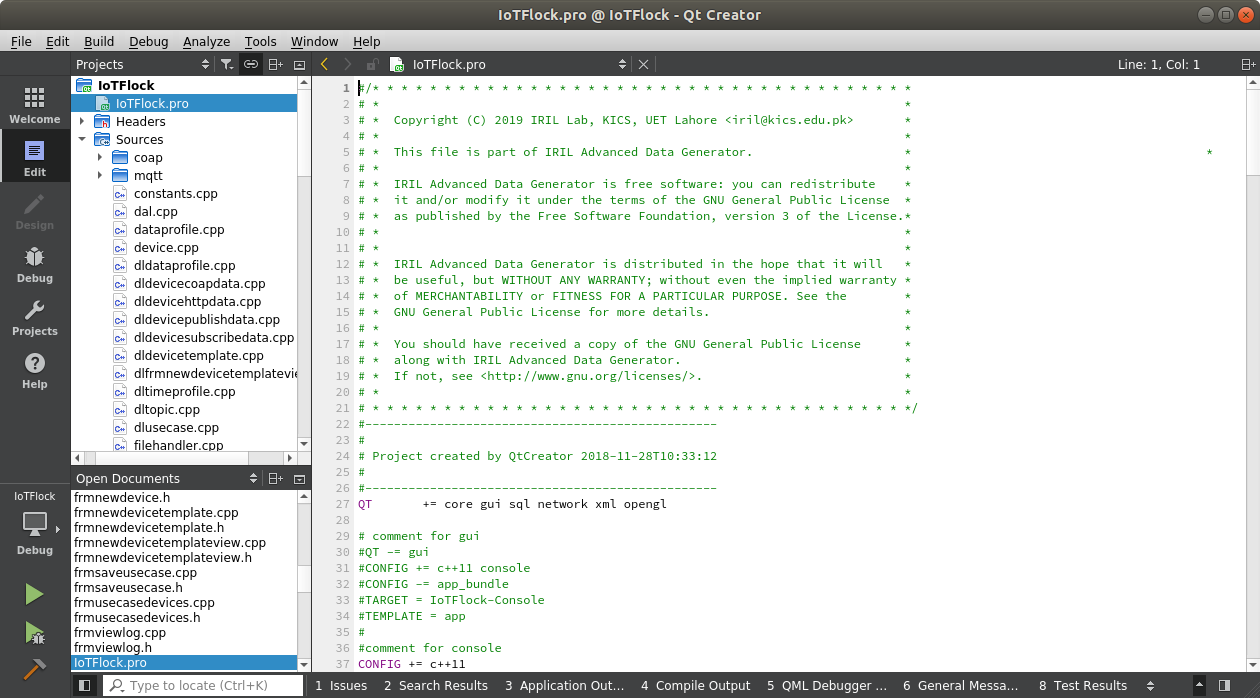Open the Application Output pane
Image resolution: width=1260 pixels, height=698 pixels.
tap(564, 685)
